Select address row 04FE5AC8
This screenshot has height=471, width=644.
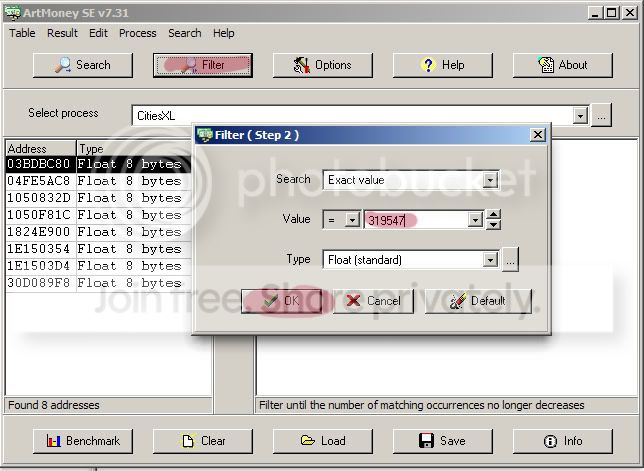tap(99, 181)
